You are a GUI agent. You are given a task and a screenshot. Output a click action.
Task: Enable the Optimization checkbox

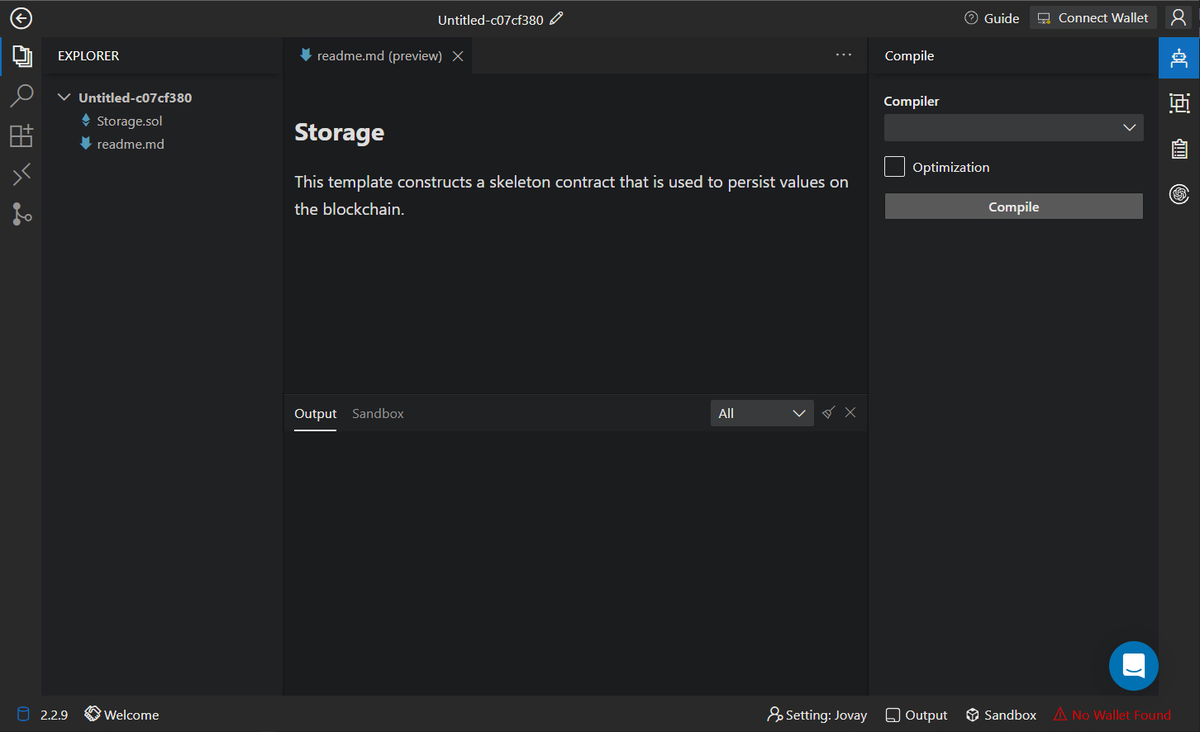(x=894, y=167)
